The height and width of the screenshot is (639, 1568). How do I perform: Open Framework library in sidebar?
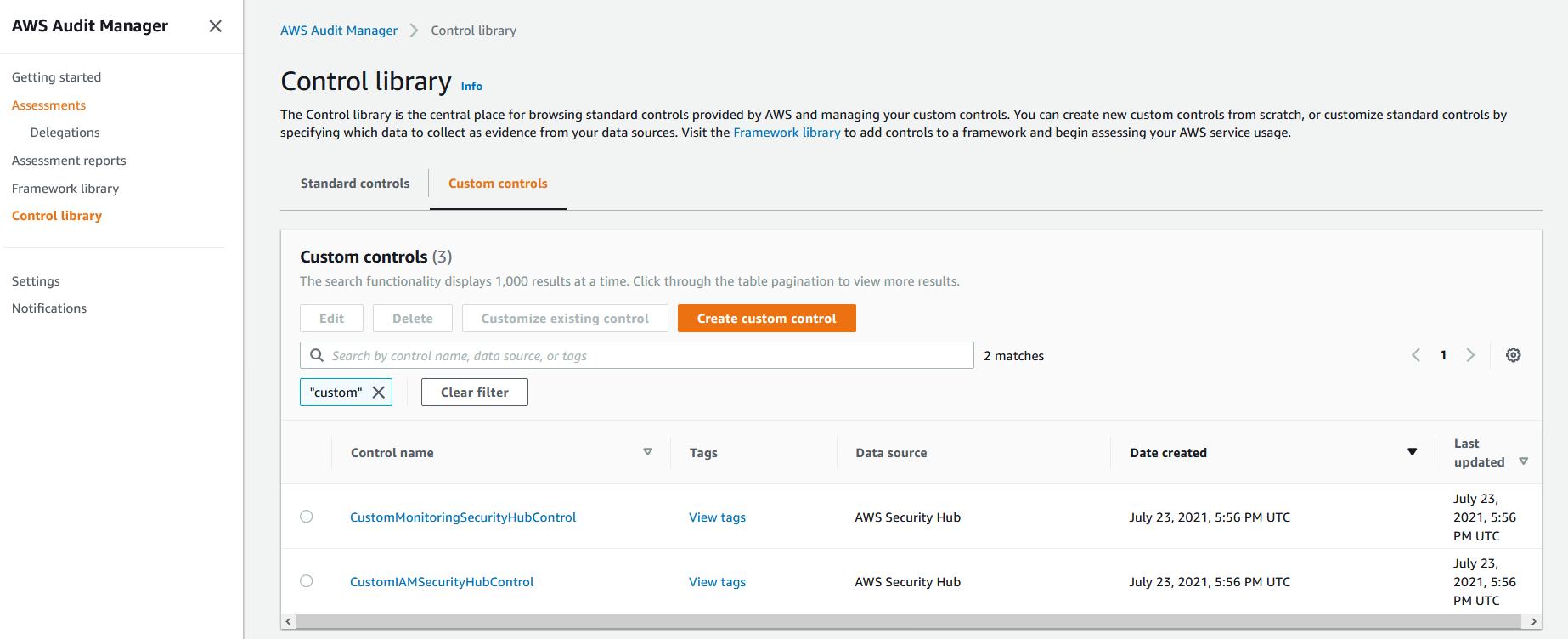[65, 189]
